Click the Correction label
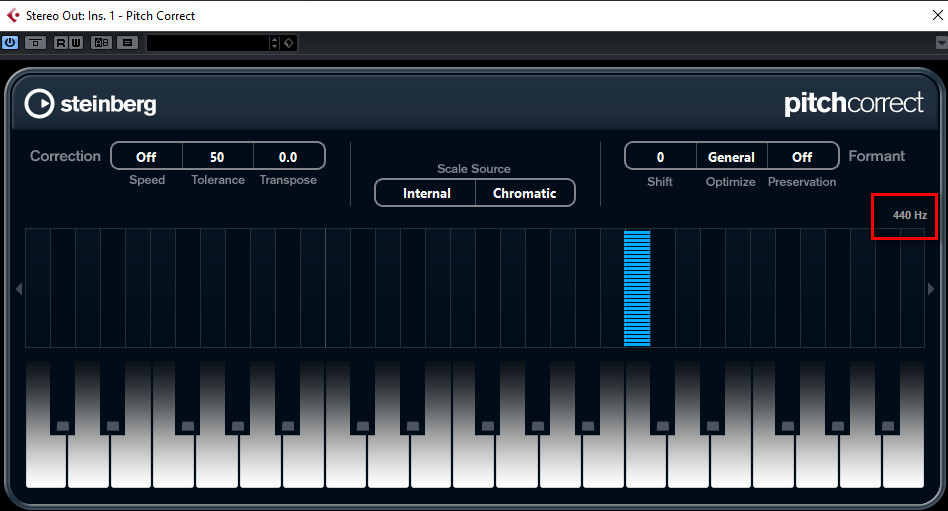 pyautogui.click(x=65, y=156)
